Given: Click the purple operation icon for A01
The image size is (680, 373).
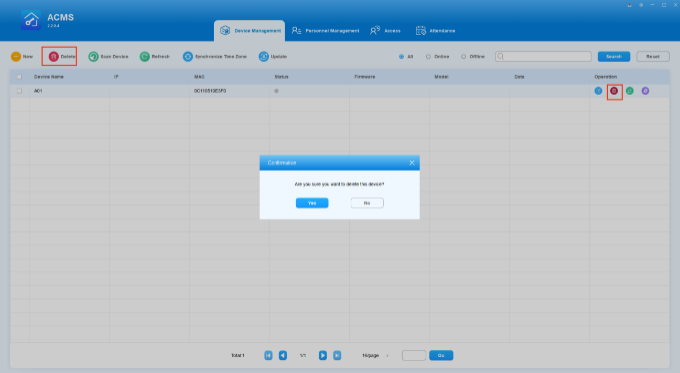Looking at the screenshot, I should click(645, 91).
